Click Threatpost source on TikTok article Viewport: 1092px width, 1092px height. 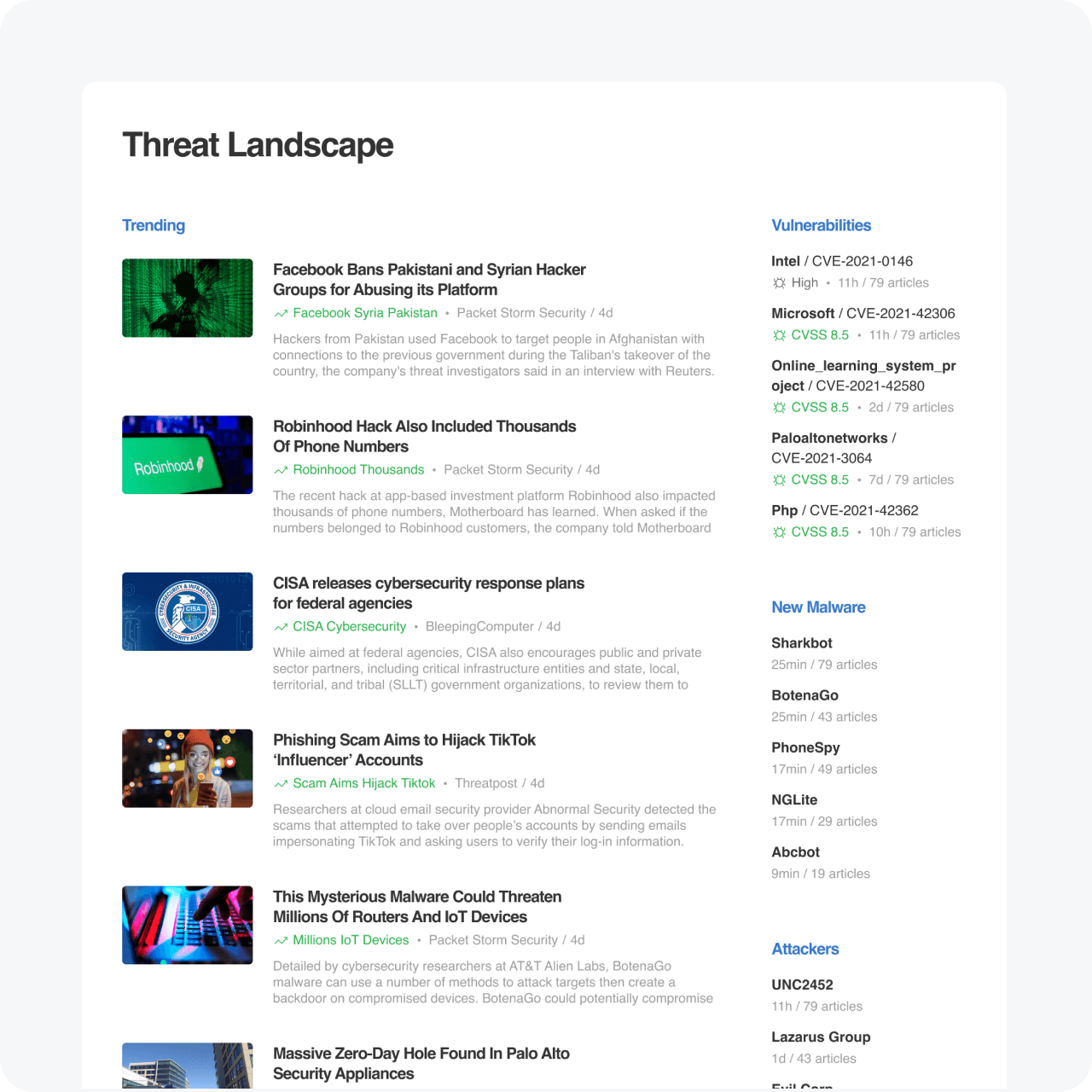click(x=486, y=783)
